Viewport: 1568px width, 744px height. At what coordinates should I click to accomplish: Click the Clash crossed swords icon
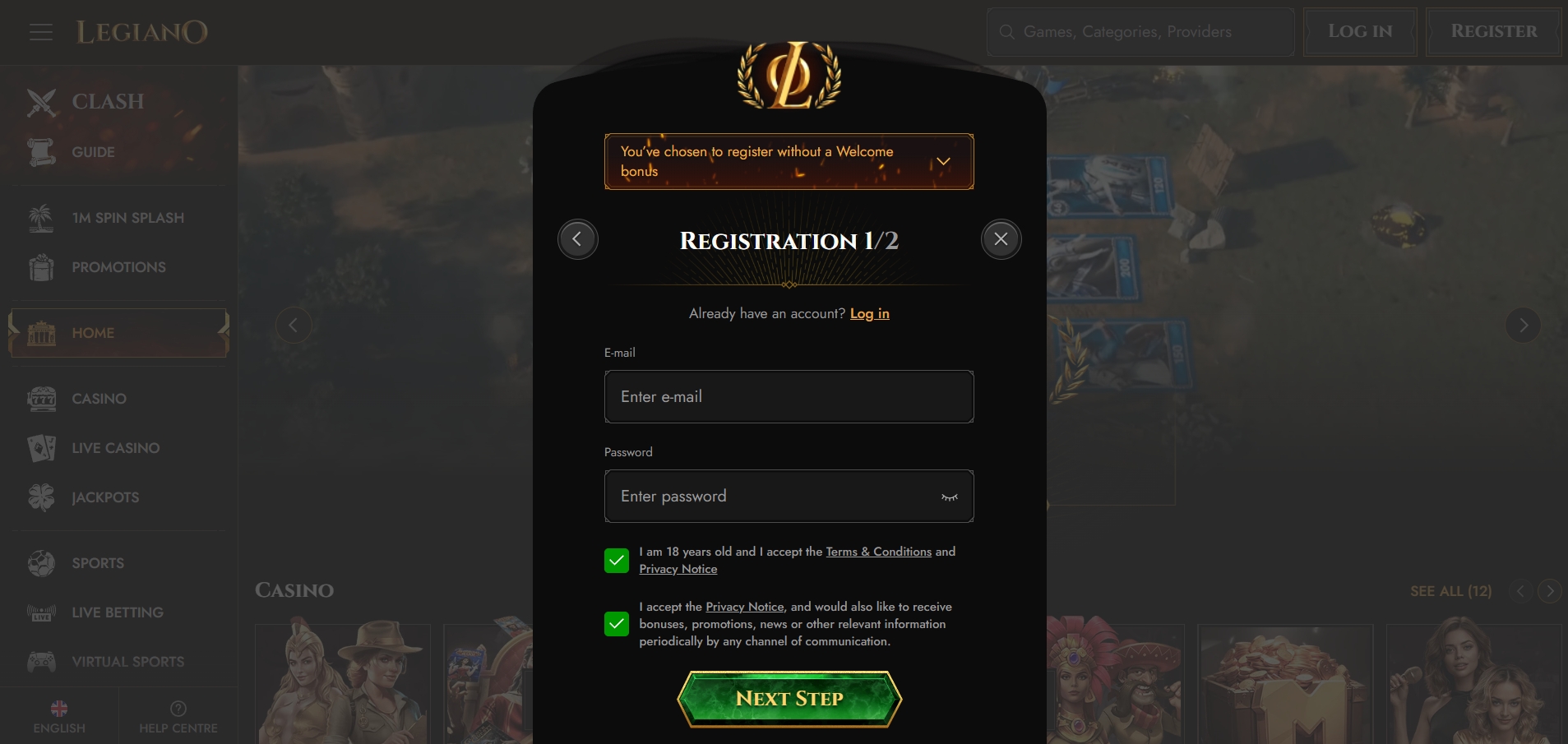click(41, 102)
